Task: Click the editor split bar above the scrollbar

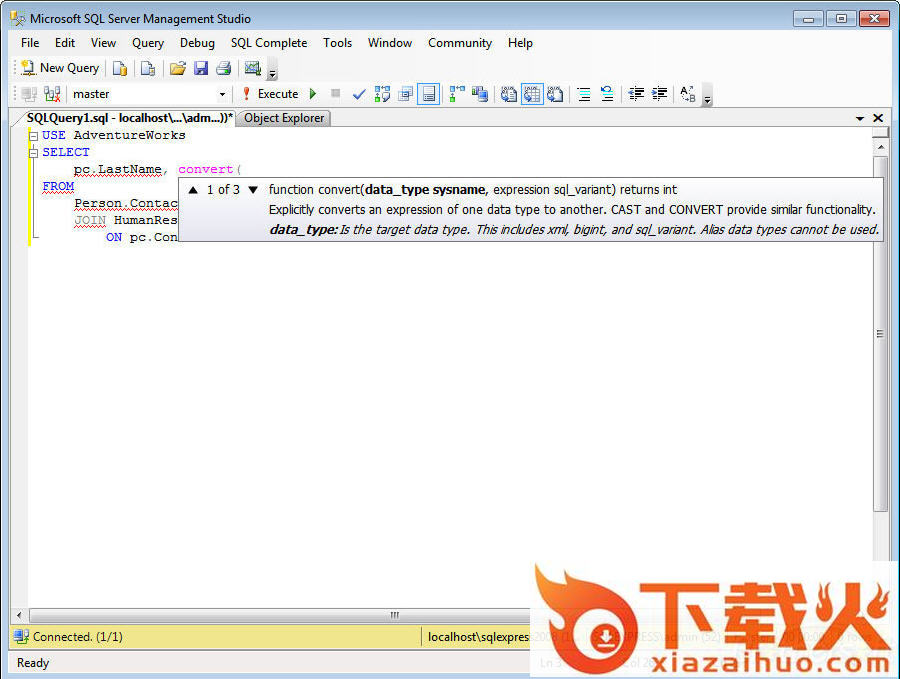Action: pos(880,133)
